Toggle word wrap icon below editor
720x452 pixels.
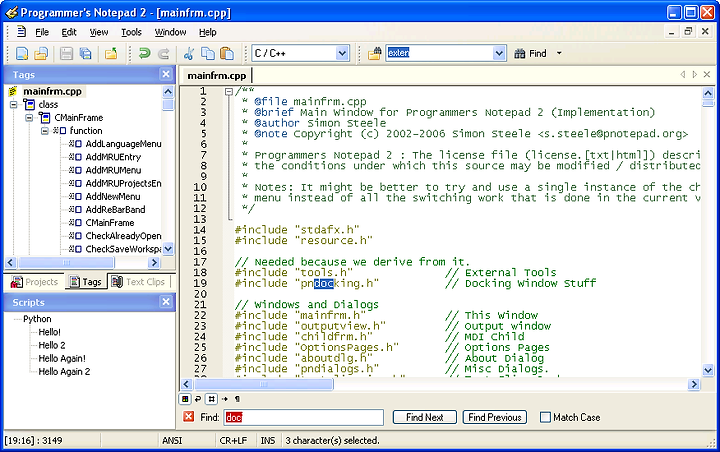[198, 399]
